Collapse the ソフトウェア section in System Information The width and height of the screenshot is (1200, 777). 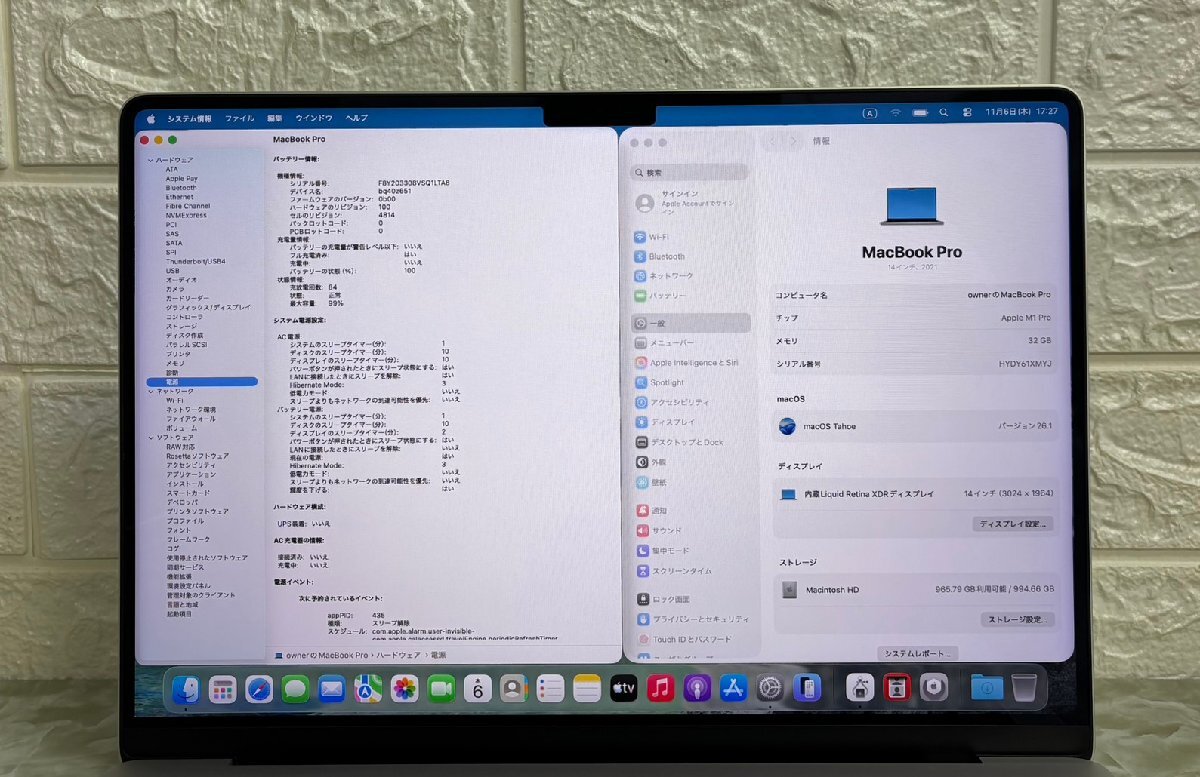tap(151, 437)
